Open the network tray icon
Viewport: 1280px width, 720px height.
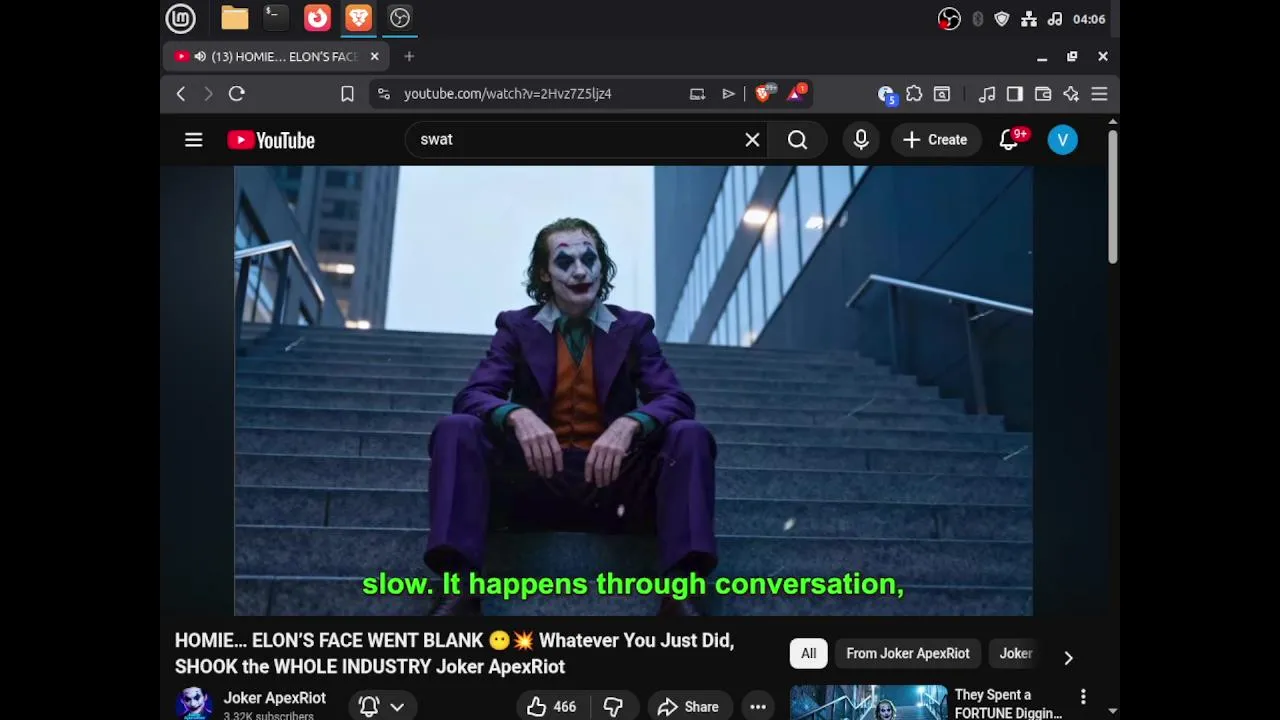[1029, 19]
